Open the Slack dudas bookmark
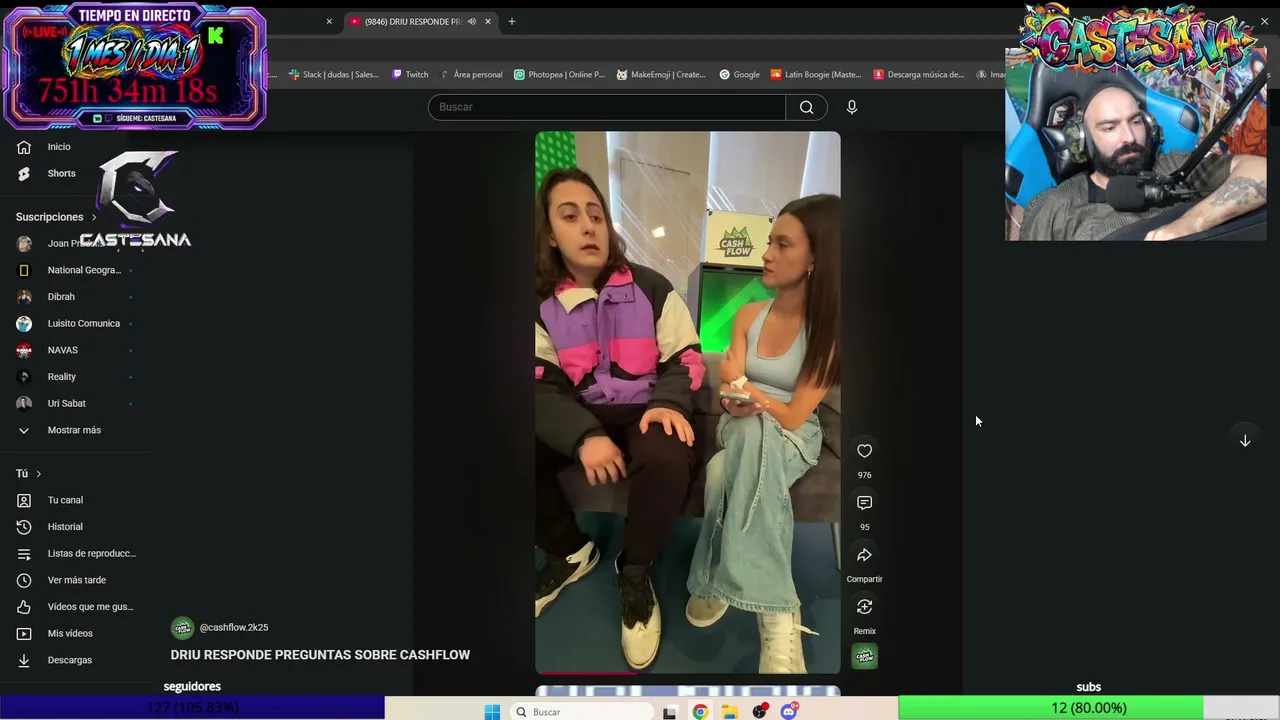Viewport: 1280px width, 720px height. [x=334, y=74]
